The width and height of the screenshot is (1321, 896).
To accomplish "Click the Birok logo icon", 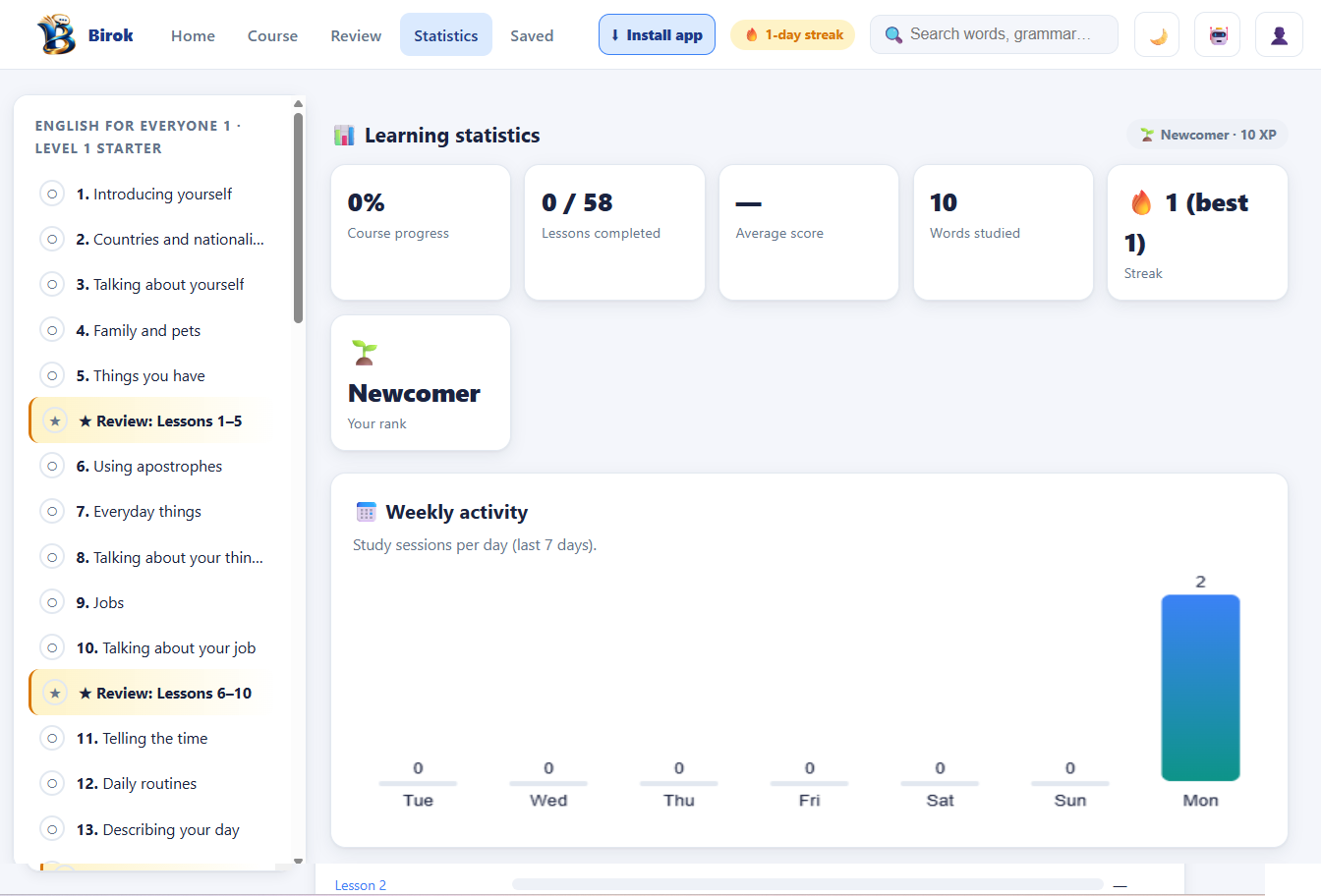I will click(x=56, y=35).
